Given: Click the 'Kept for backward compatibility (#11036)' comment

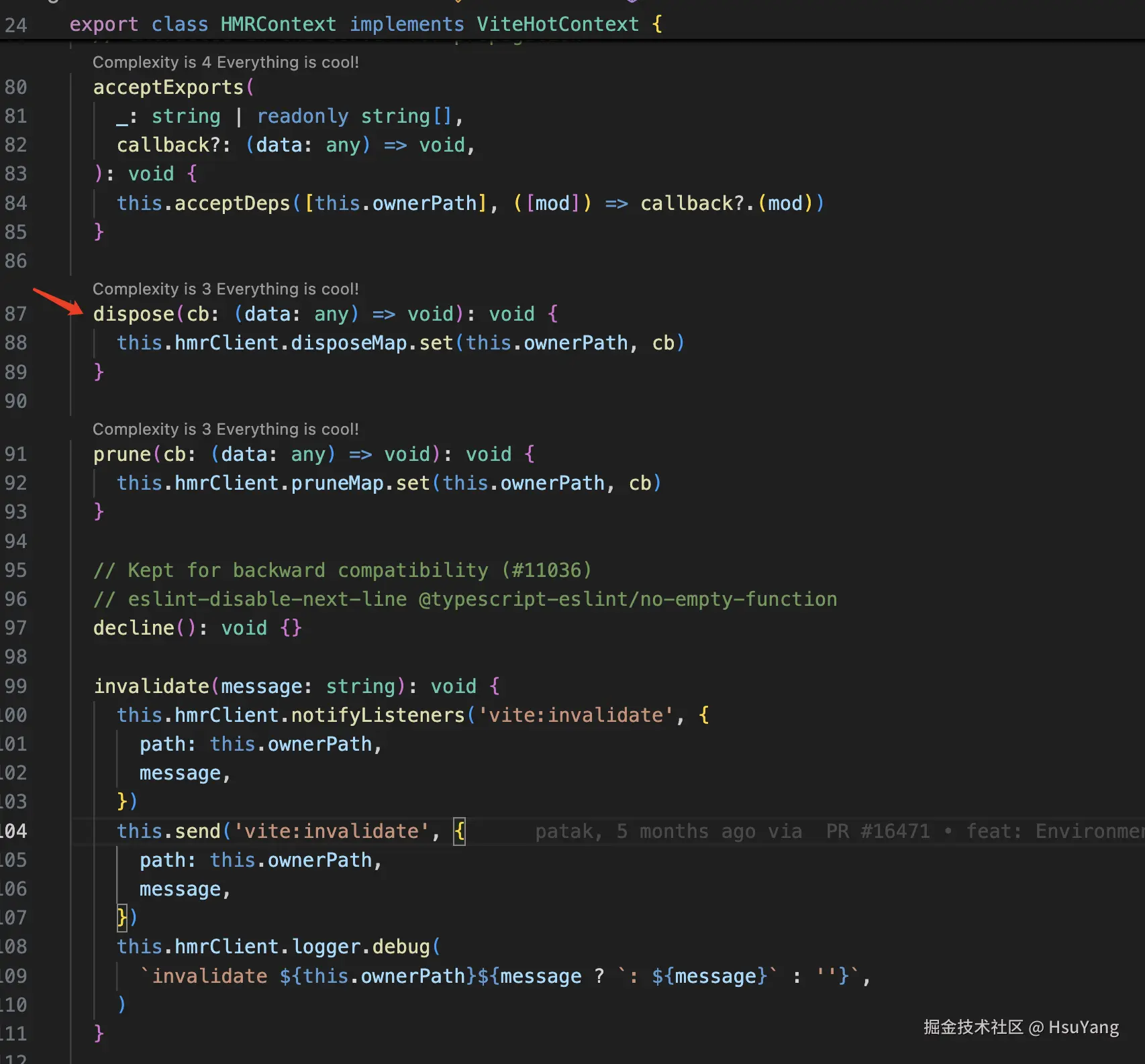Looking at the screenshot, I should coord(342,570).
